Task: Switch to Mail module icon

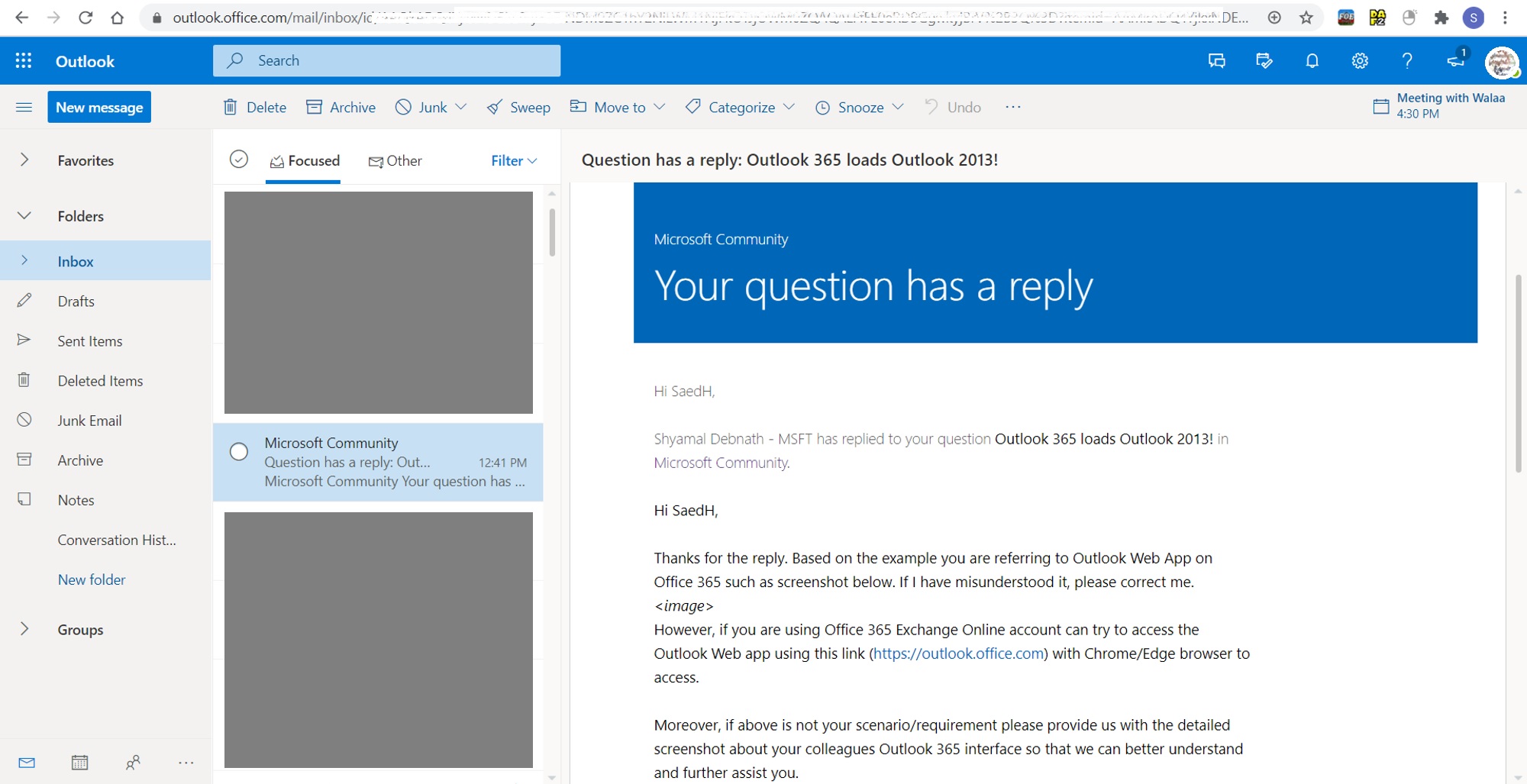Action: (x=27, y=763)
